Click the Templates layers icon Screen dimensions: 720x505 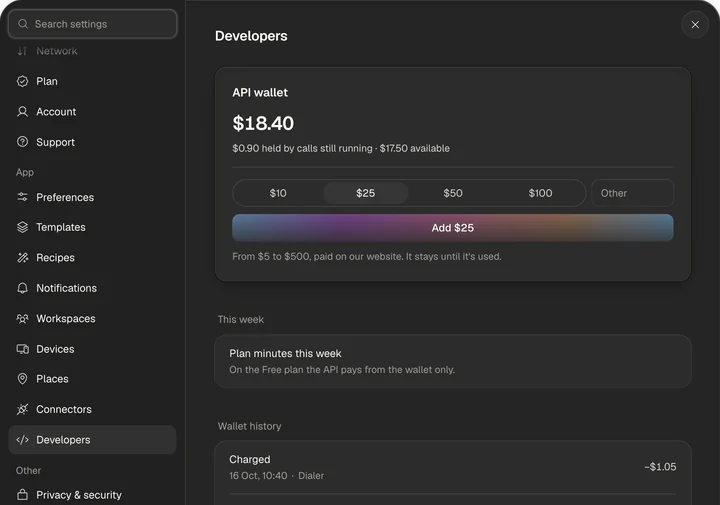[22, 227]
